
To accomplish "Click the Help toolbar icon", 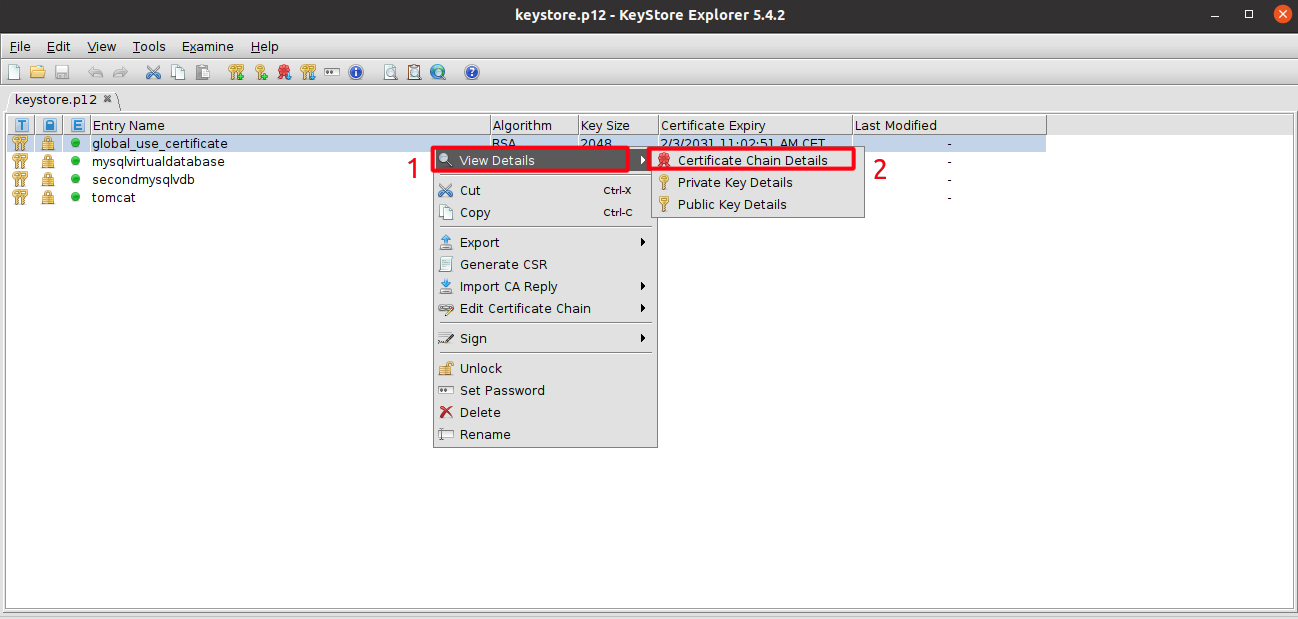I will tap(472, 72).
